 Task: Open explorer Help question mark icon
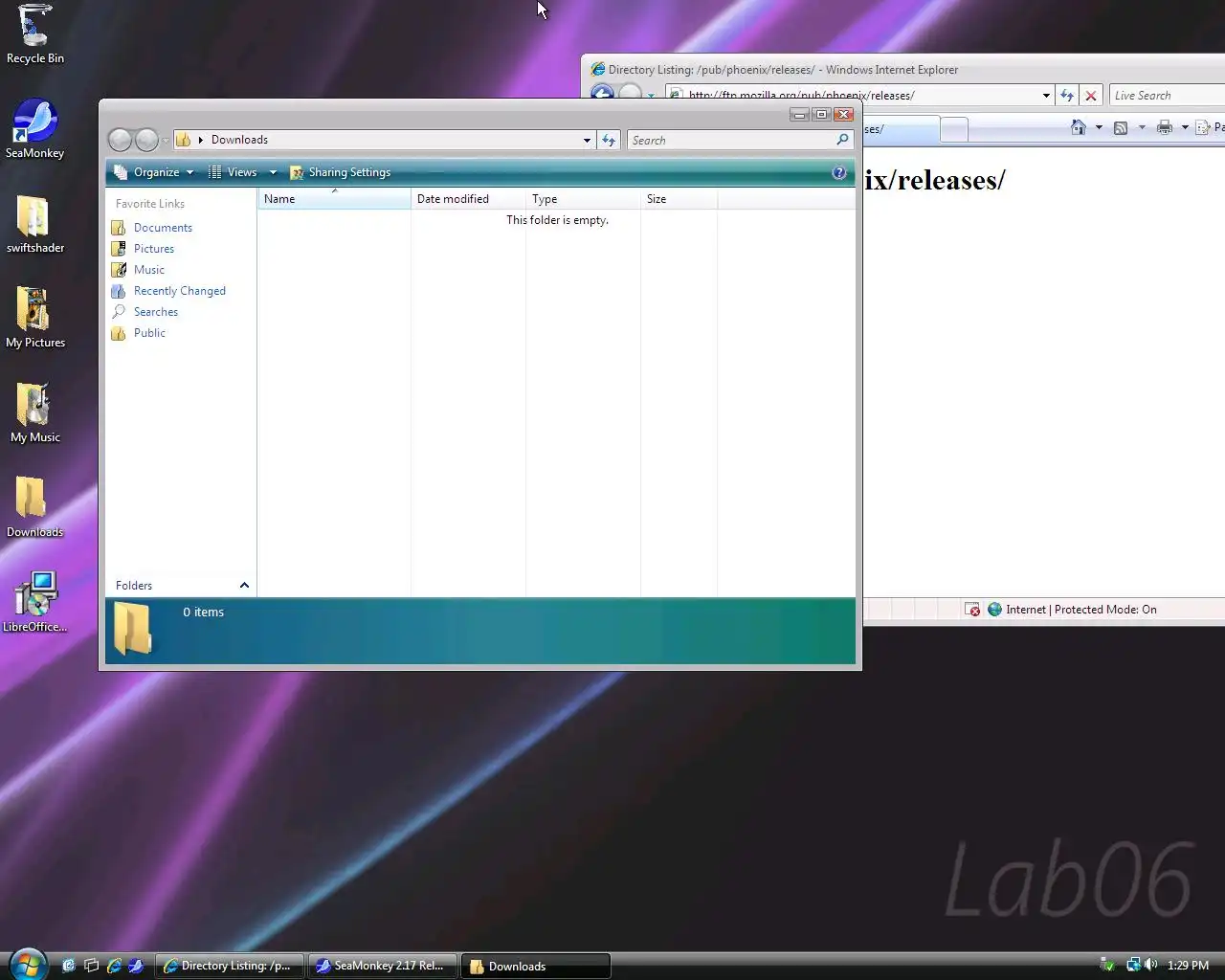coord(839,172)
